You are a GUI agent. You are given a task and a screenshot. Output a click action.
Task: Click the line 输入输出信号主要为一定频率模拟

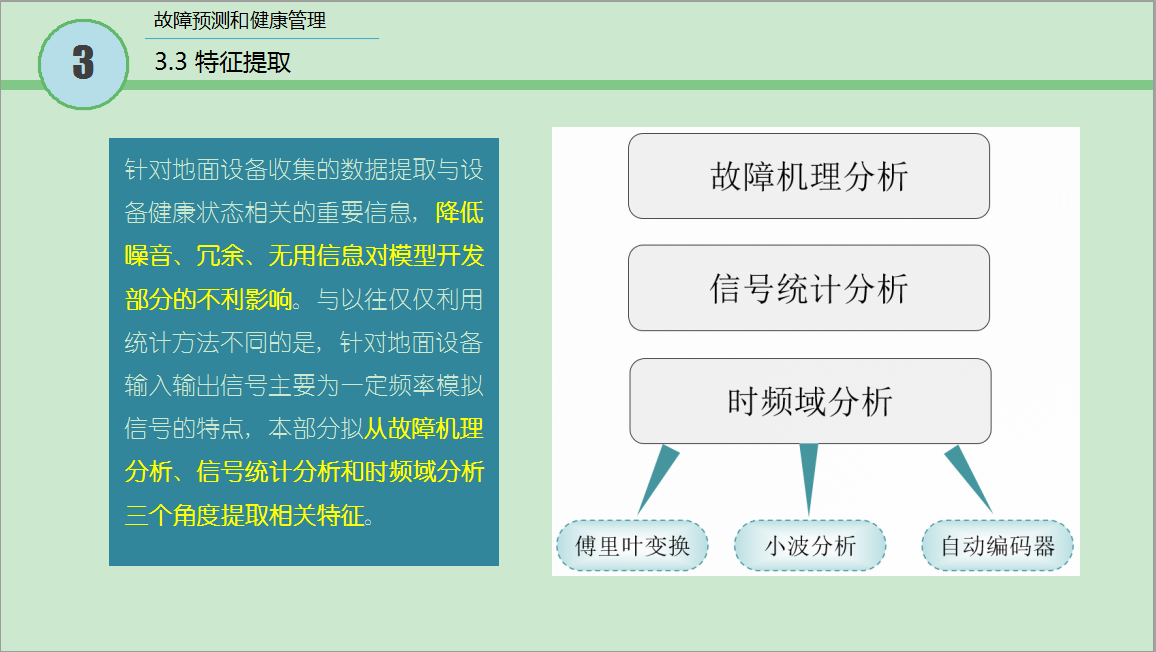pos(304,385)
